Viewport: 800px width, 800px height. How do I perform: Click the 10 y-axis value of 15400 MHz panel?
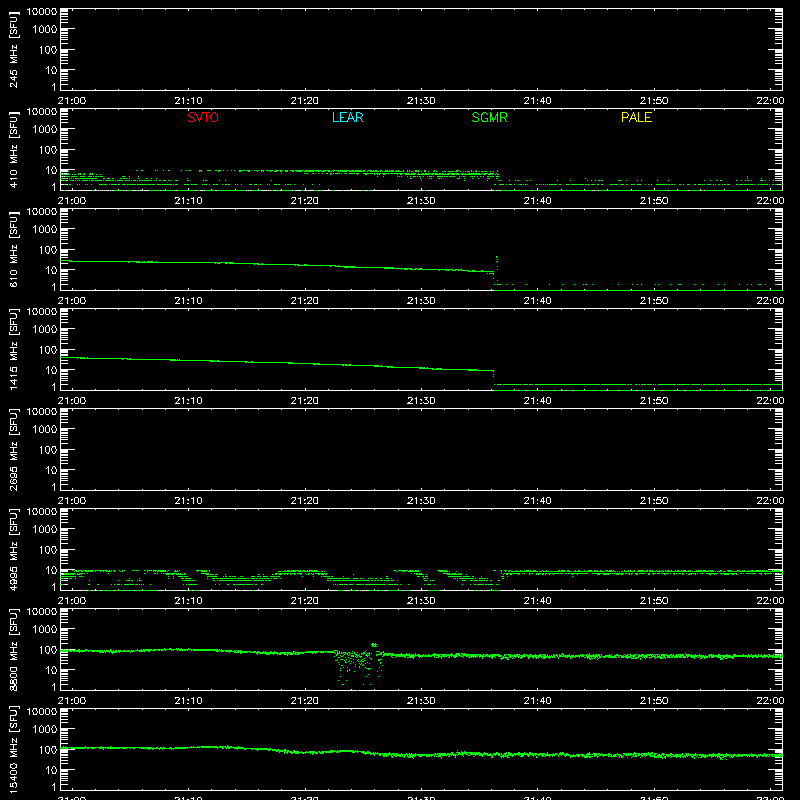point(51,770)
